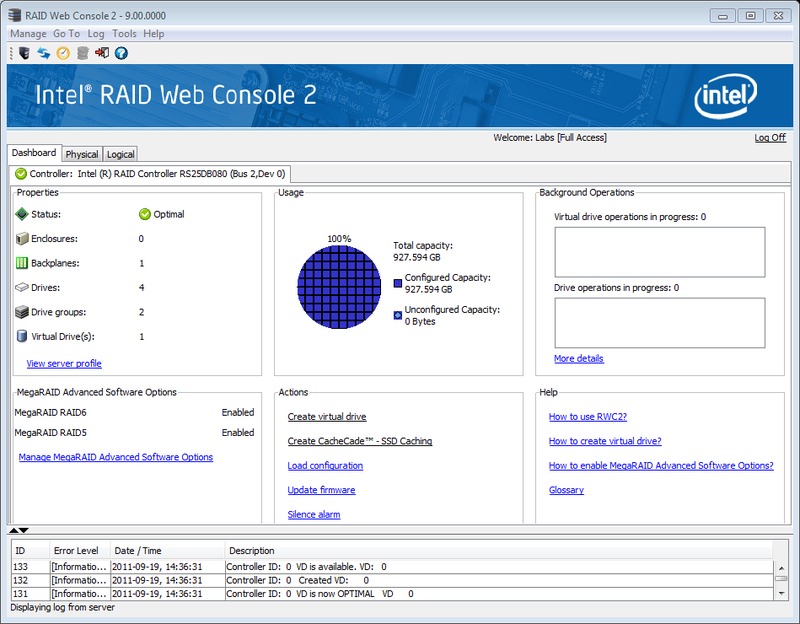Click the orange clock toolbar icon
The width and height of the screenshot is (800, 624).
(x=63, y=53)
